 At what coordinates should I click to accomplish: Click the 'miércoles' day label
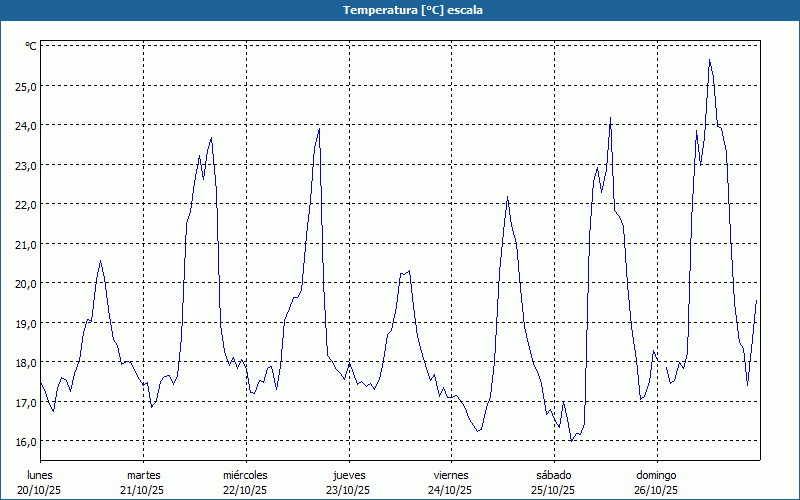coord(245,474)
